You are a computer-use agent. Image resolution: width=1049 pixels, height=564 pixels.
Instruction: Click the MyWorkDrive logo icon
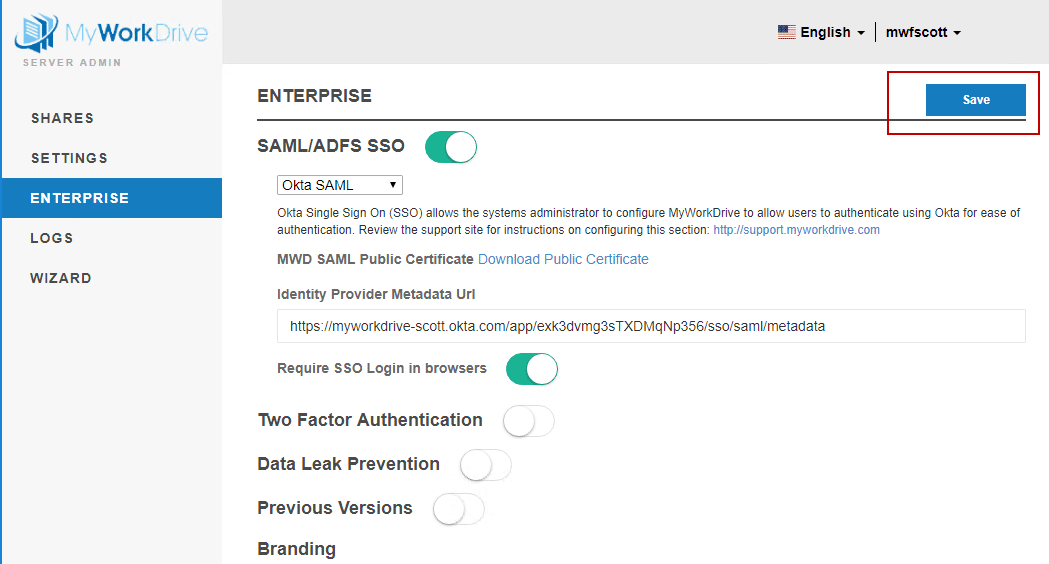[x=36, y=33]
